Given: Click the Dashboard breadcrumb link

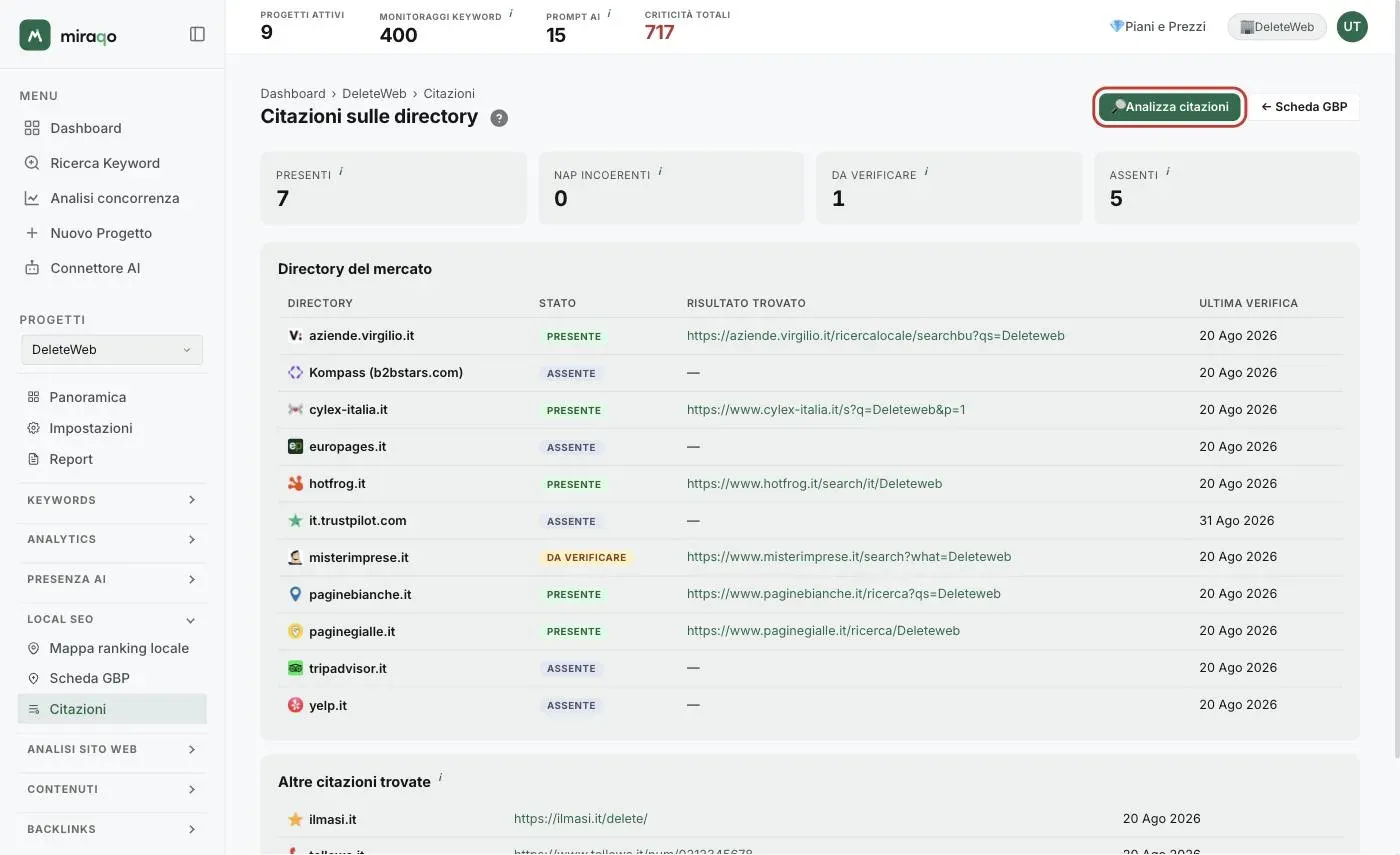Looking at the screenshot, I should point(293,94).
